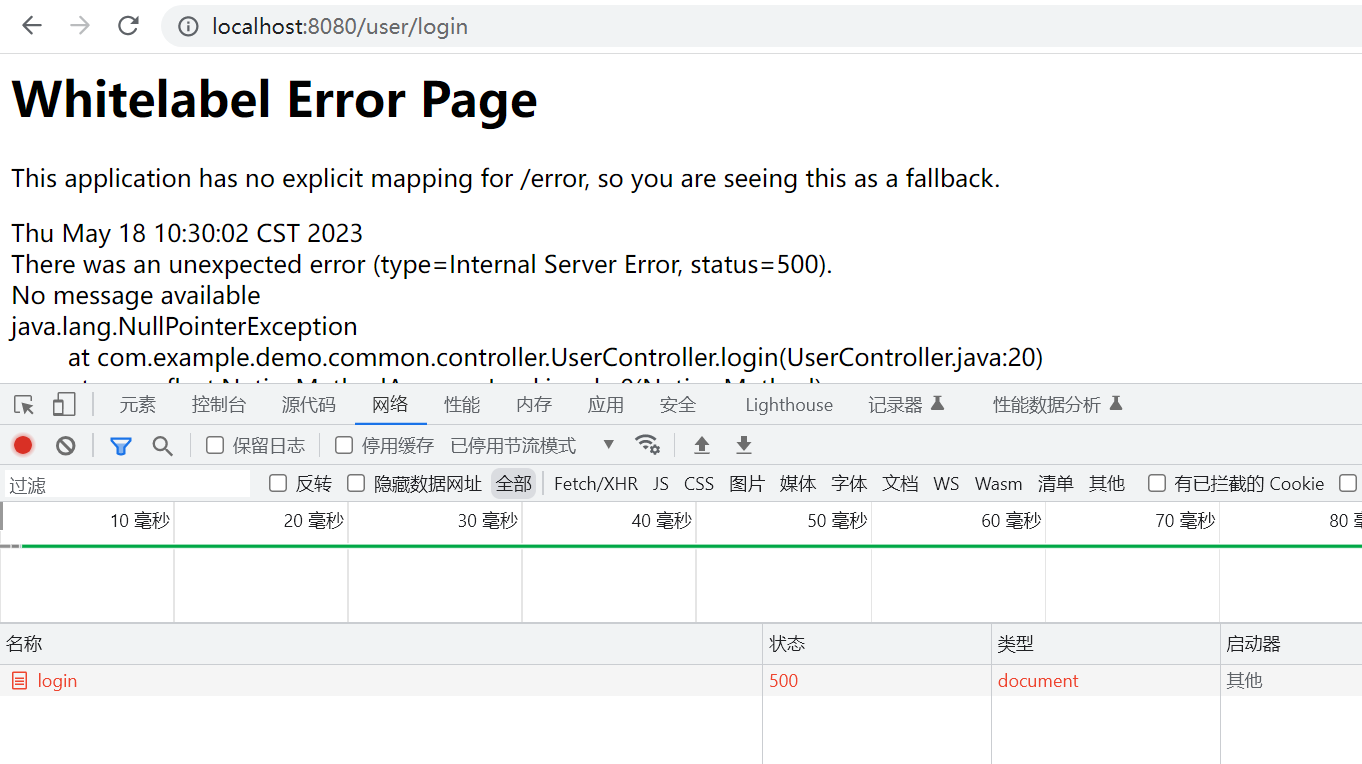Switch to the 控制台 tab
Viewport: 1362px width, 764px height.
point(219,405)
